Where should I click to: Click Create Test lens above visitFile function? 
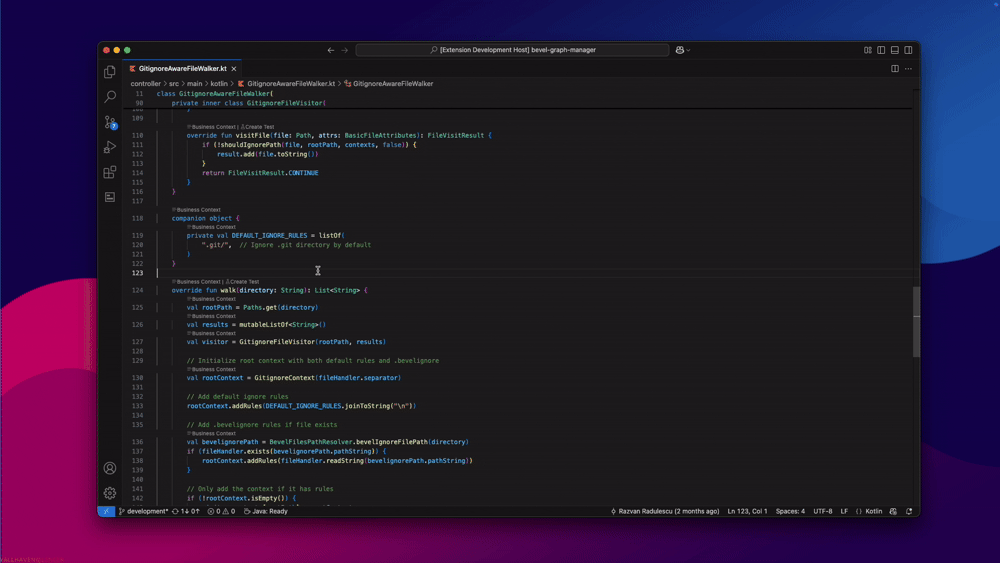click(259, 127)
